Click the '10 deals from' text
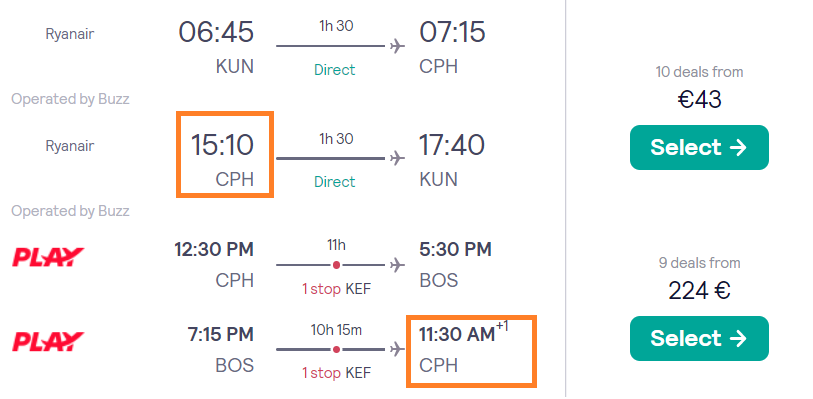This screenshot has height=399, width=813. [699, 72]
